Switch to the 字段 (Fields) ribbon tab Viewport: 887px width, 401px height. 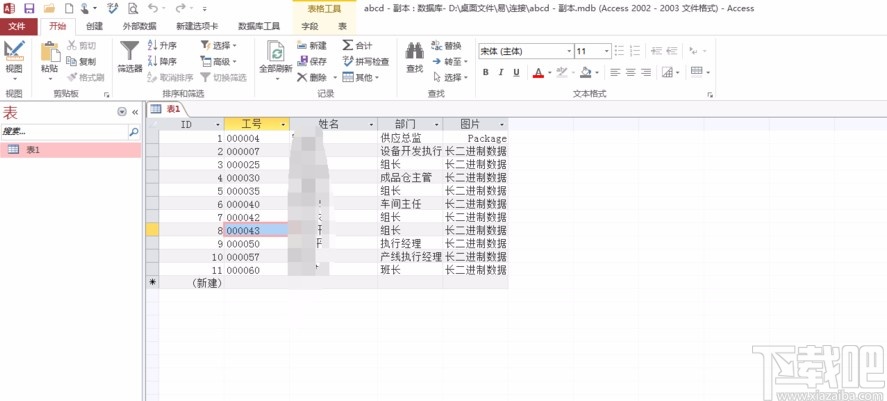tap(309, 26)
